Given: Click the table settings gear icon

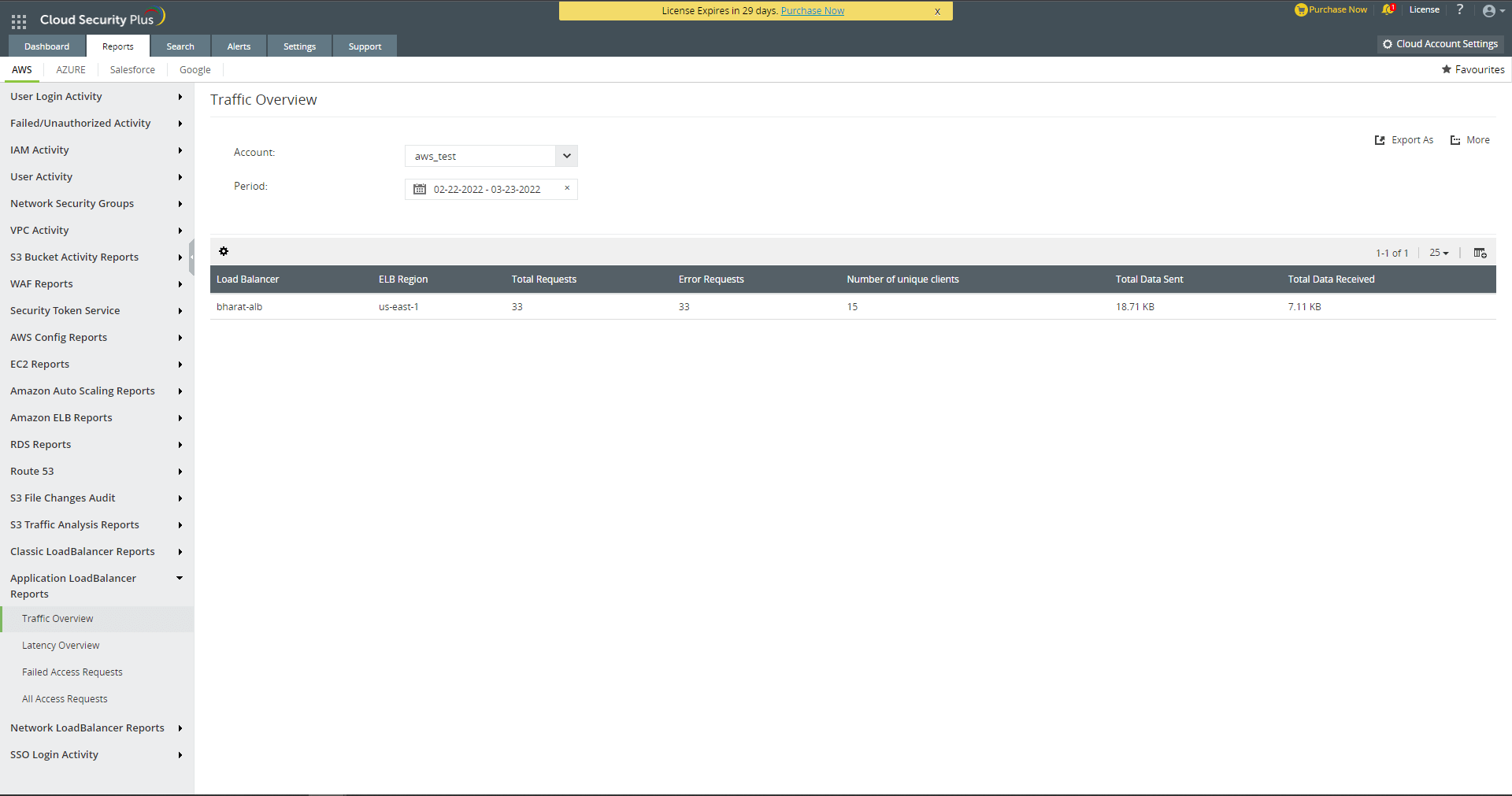Looking at the screenshot, I should pyautogui.click(x=224, y=251).
